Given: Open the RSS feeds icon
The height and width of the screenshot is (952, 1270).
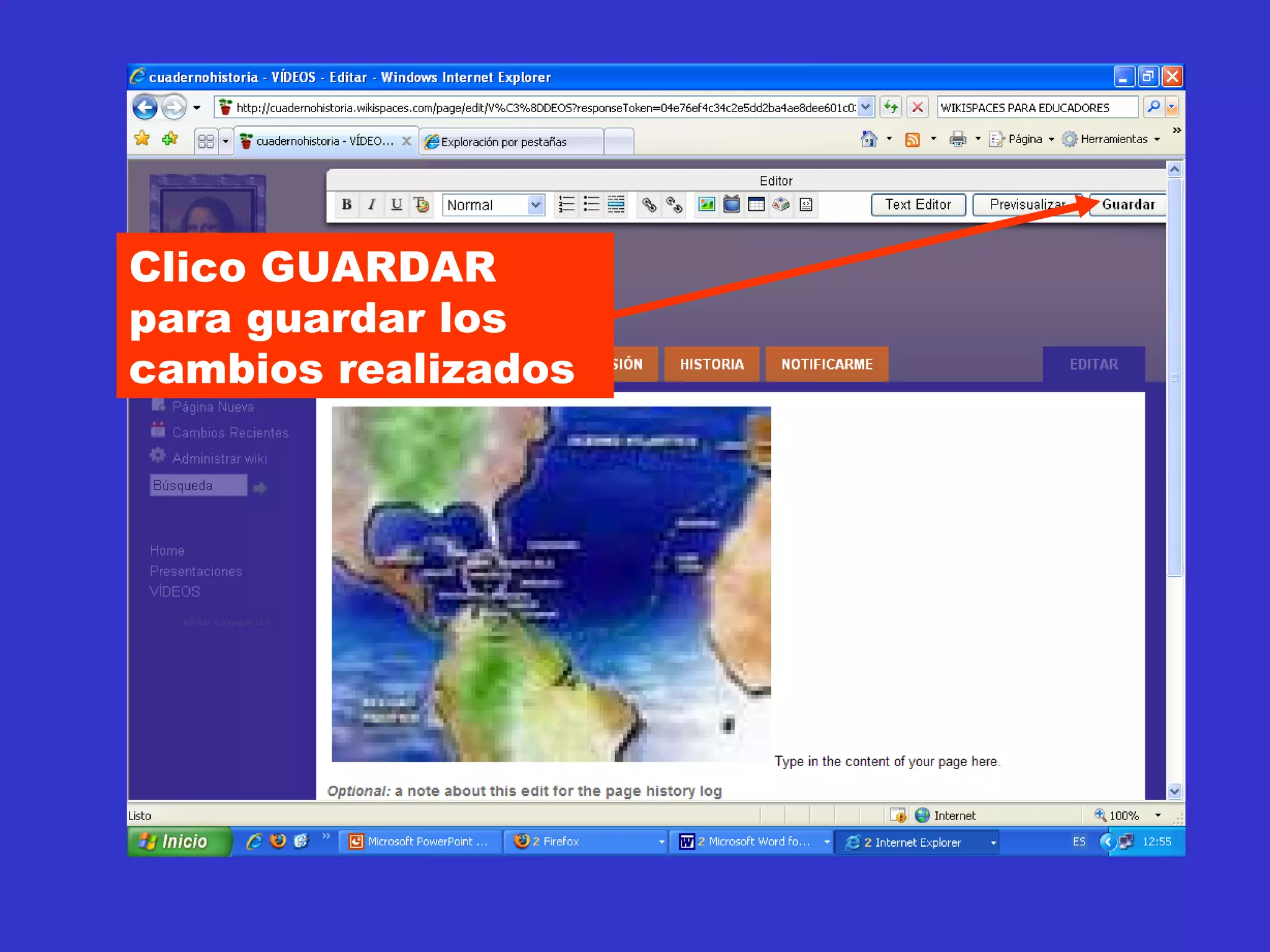Looking at the screenshot, I should [x=912, y=139].
